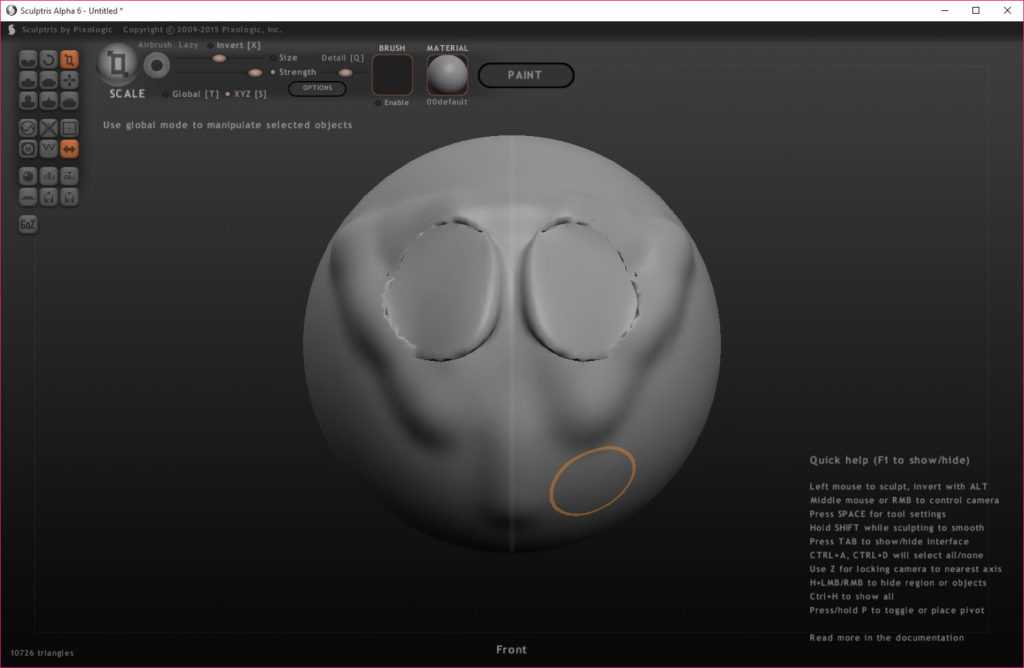Switch to PAINT mode

pyautogui.click(x=526, y=75)
